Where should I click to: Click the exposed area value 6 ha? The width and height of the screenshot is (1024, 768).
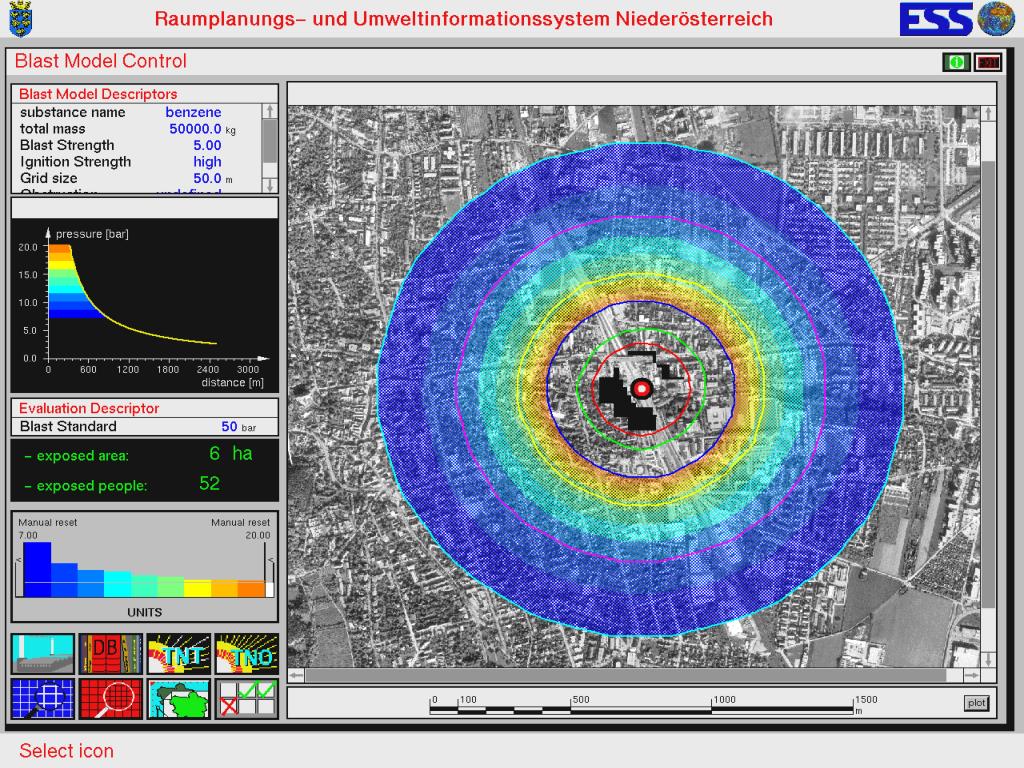(x=231, y=453)
